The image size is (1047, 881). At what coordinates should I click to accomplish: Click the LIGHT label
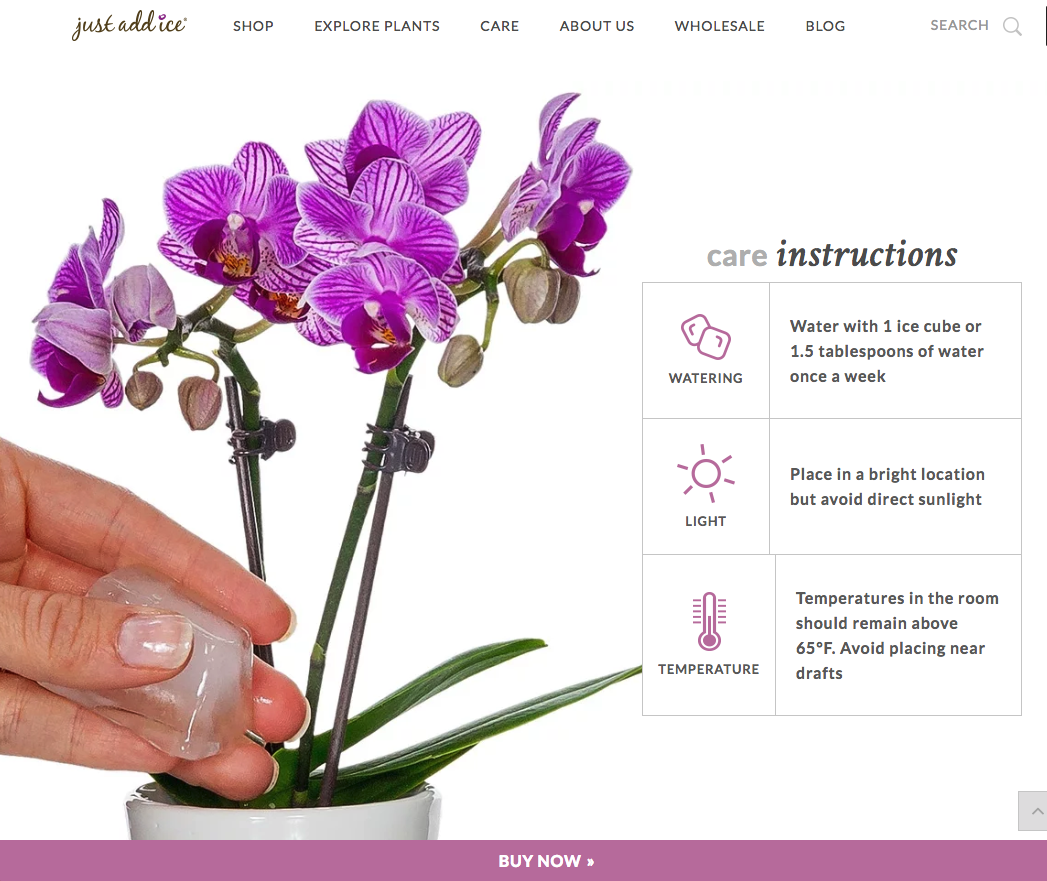(705, 521)
